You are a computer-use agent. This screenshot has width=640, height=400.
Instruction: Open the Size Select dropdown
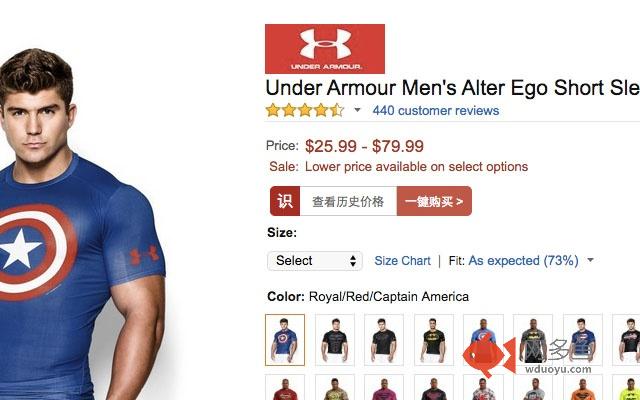[315, 261]
